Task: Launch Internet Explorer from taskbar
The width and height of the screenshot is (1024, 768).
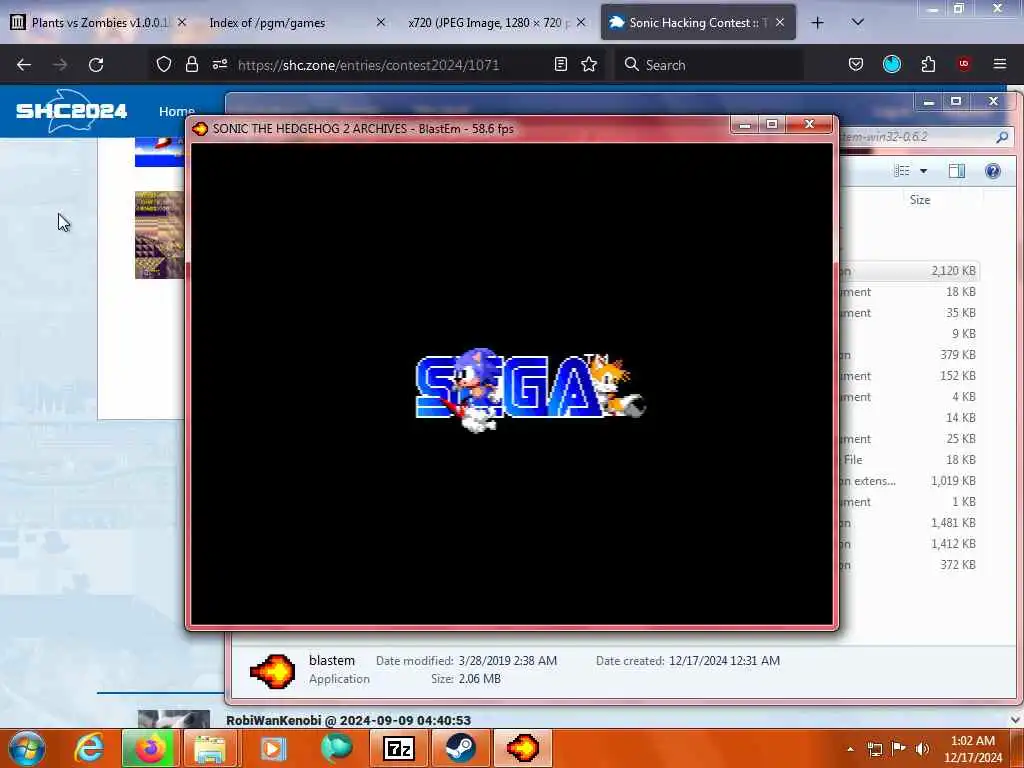Action: click(89, 748)
